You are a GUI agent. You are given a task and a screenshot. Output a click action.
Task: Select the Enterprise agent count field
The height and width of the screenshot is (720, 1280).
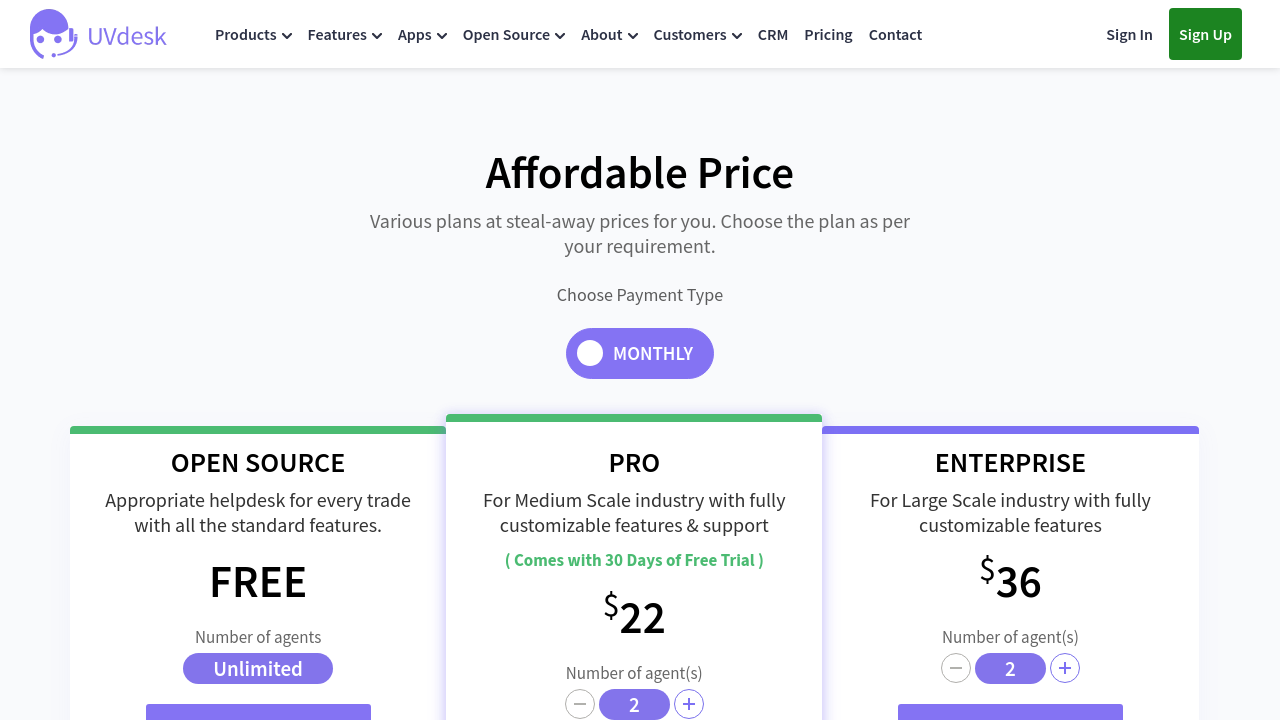click(x=1010, y=669)
